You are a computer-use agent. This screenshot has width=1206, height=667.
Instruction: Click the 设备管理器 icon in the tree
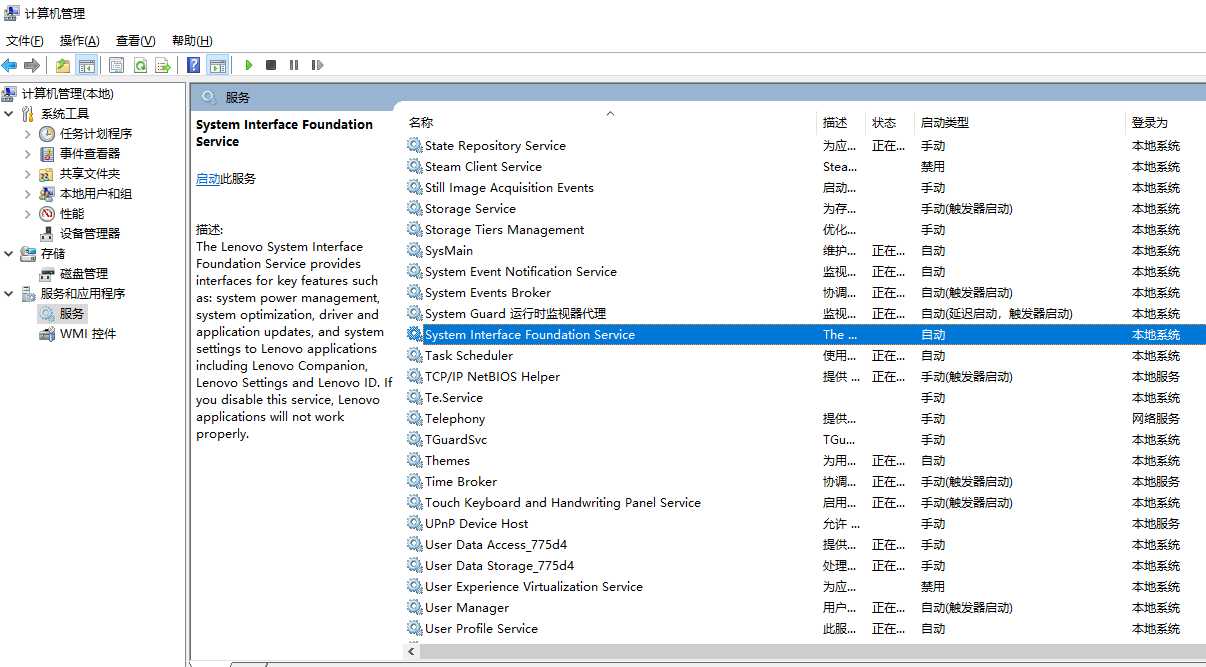coord(47,233)
